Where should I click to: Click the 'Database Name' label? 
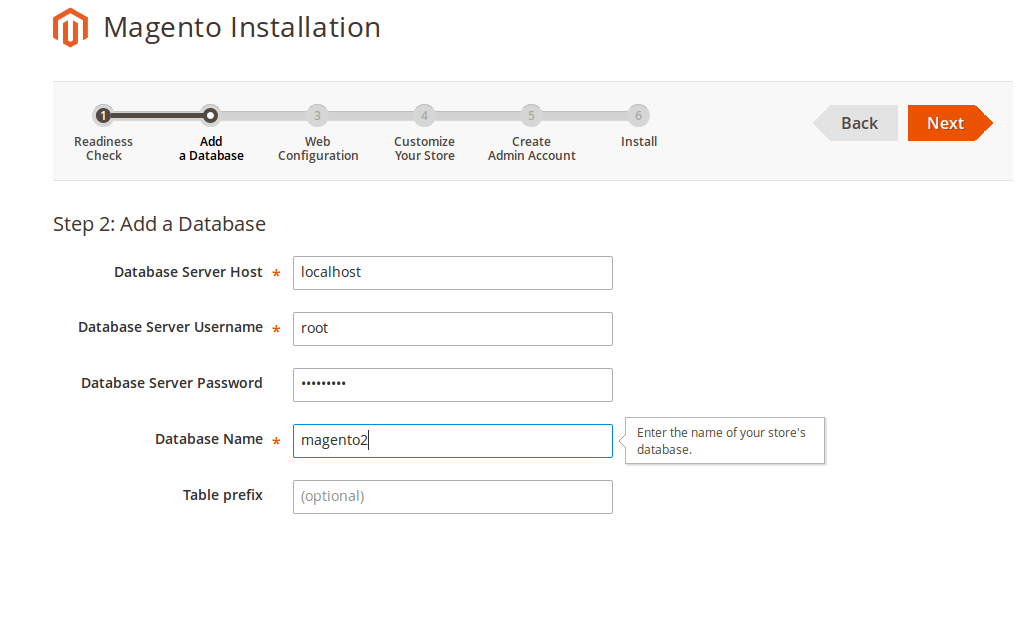(209, 439)
